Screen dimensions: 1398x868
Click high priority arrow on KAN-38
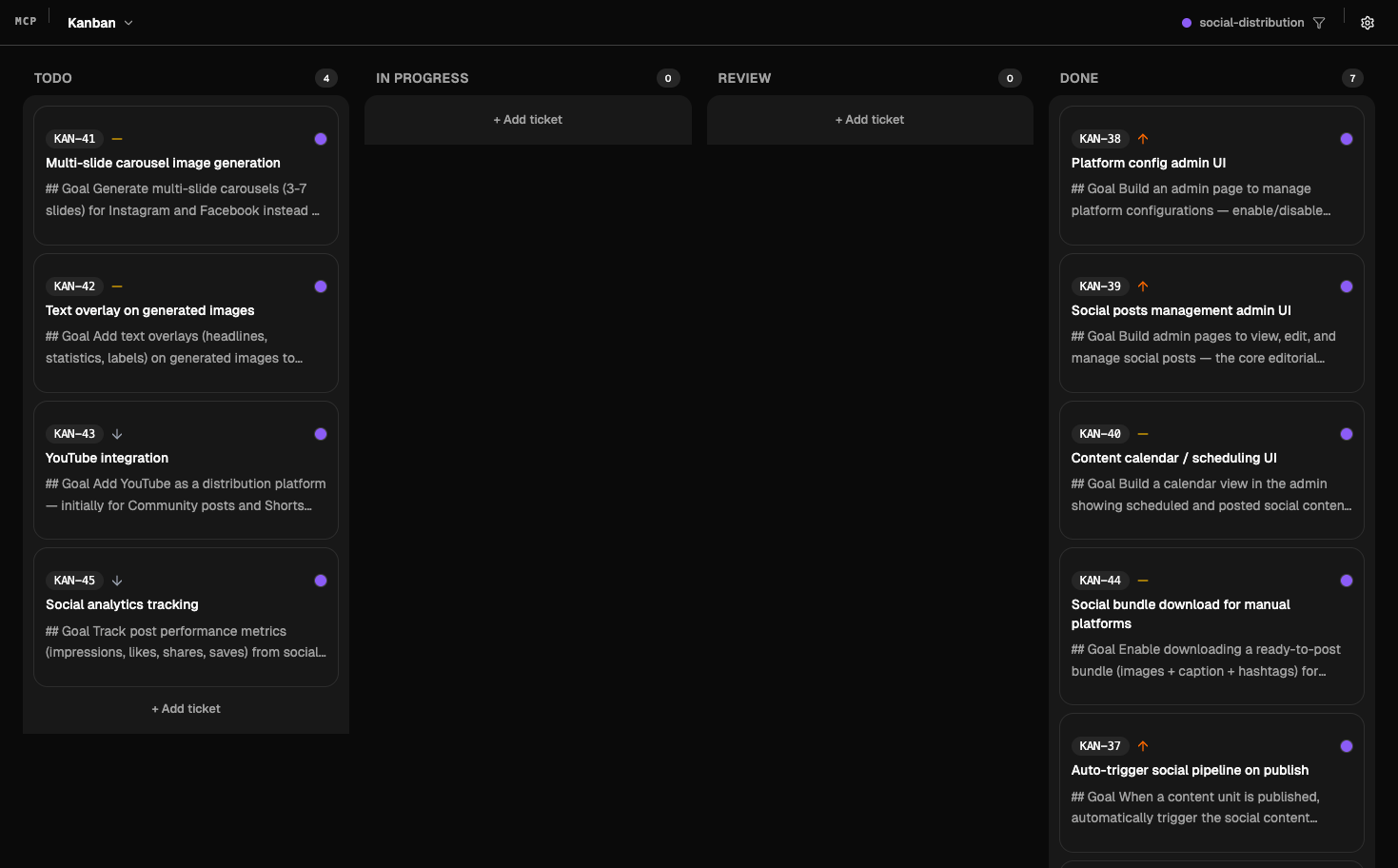tap(1143, 139)
